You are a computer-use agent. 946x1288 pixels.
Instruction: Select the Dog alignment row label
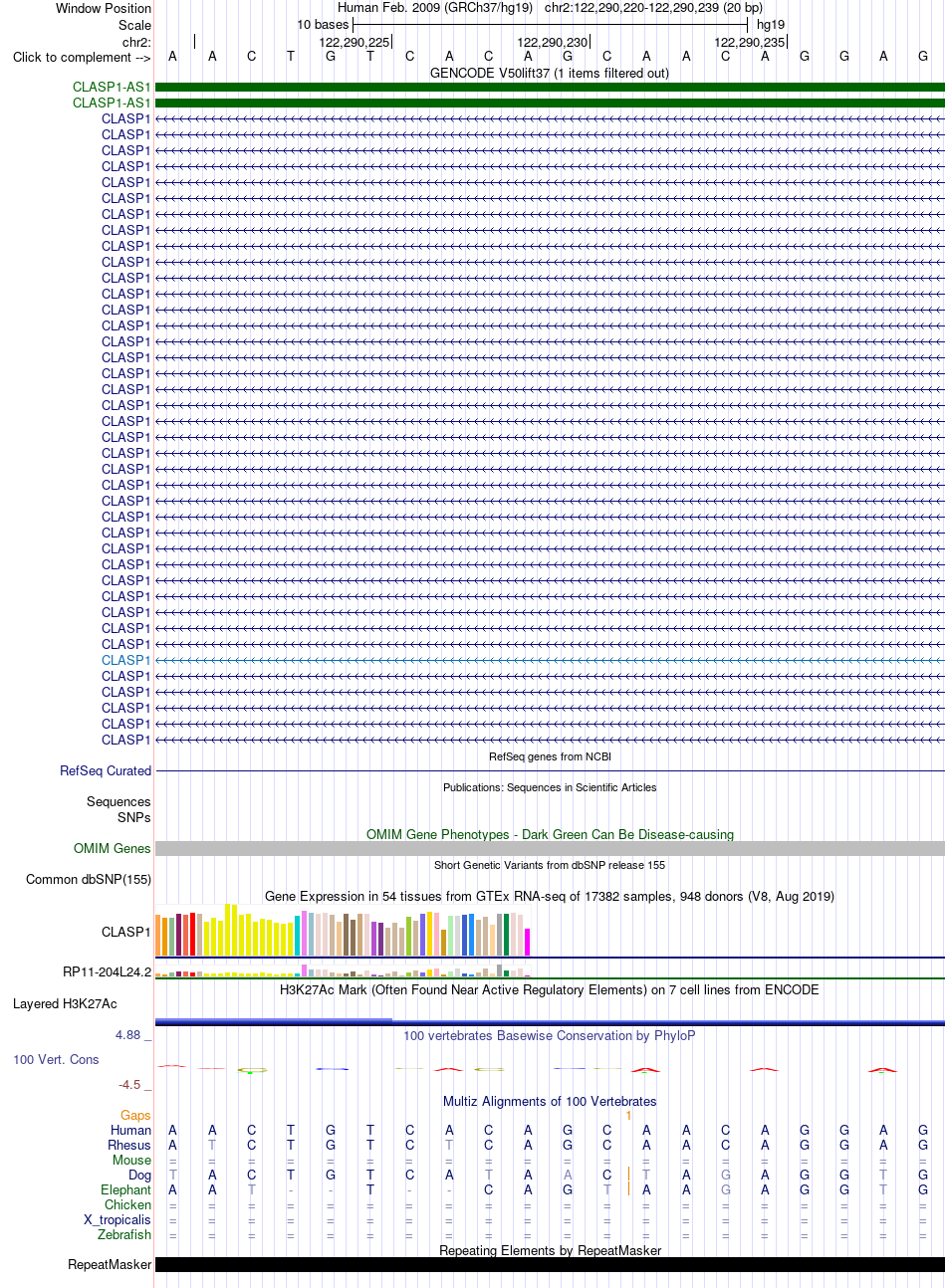(140, 1176)
